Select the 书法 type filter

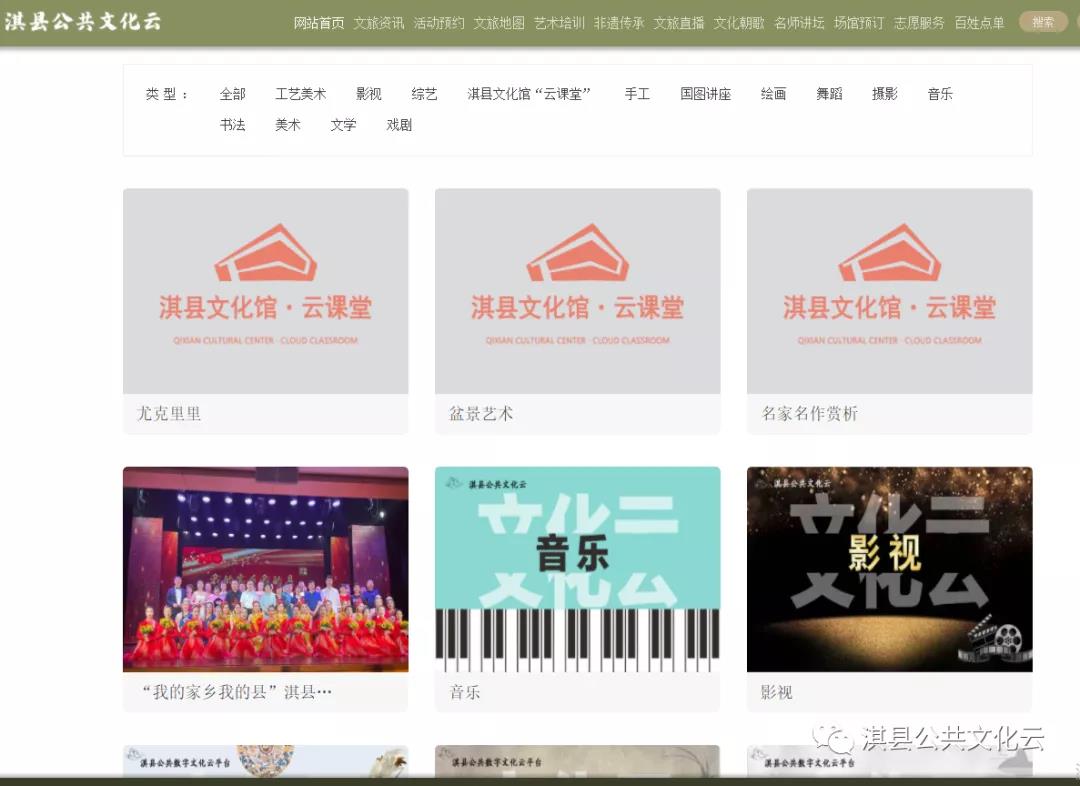[232, 125]
